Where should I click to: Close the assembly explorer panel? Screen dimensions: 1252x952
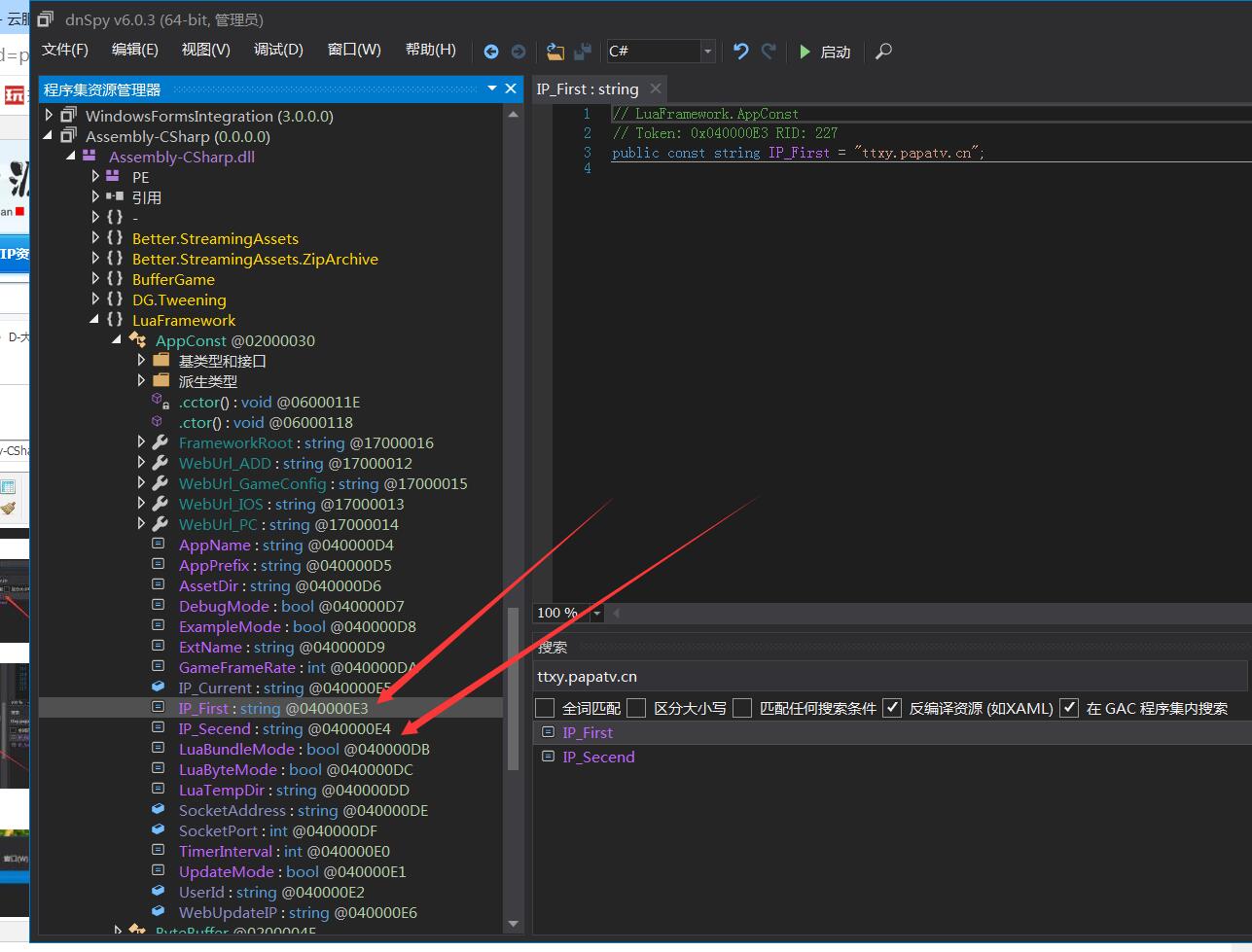[x=511, y=88]
